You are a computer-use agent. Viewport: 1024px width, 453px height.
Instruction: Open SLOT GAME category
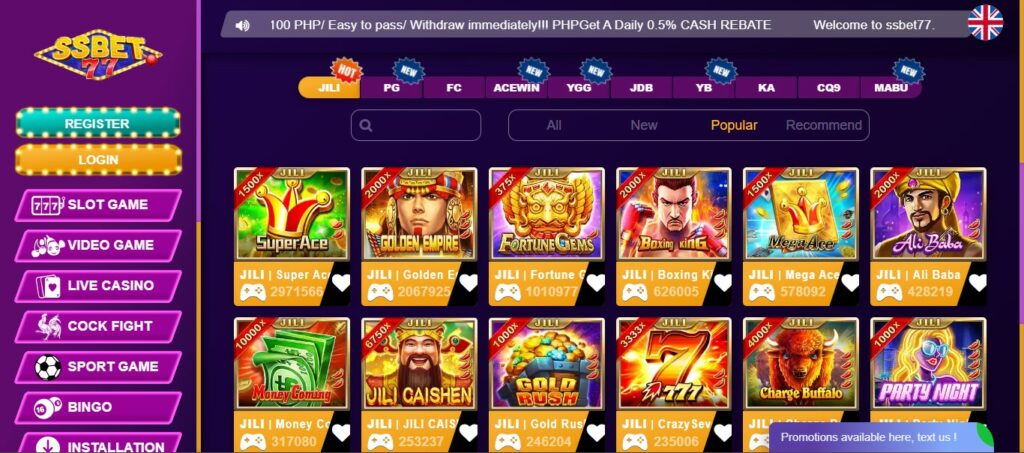(98, 205)
